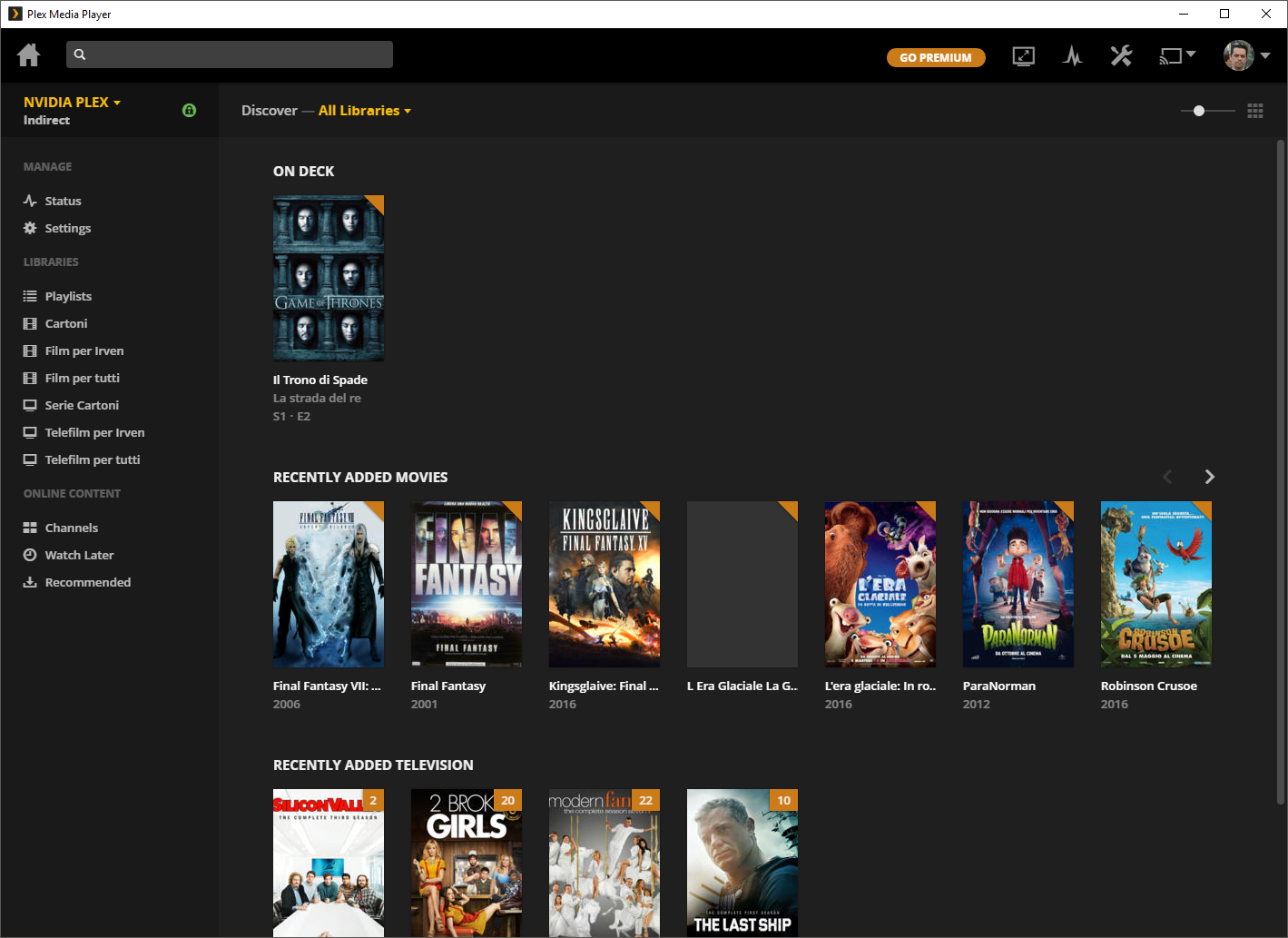Expand the All Libraries filter dropdown
1288x938 pixels.
click(x=365, y=111)
